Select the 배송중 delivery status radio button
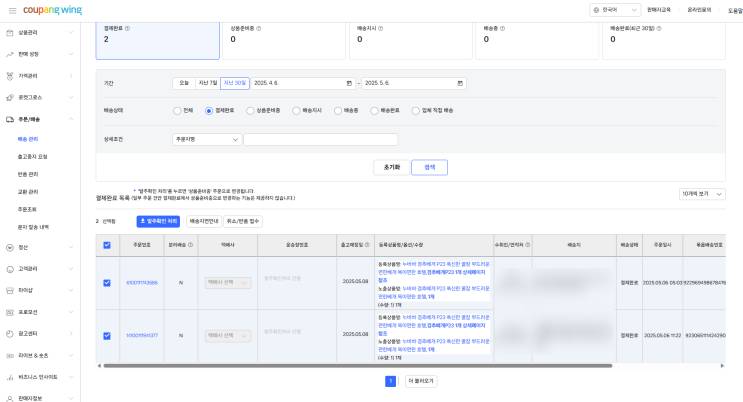Viewport: 743px width, 402px height. coord(338,110)
